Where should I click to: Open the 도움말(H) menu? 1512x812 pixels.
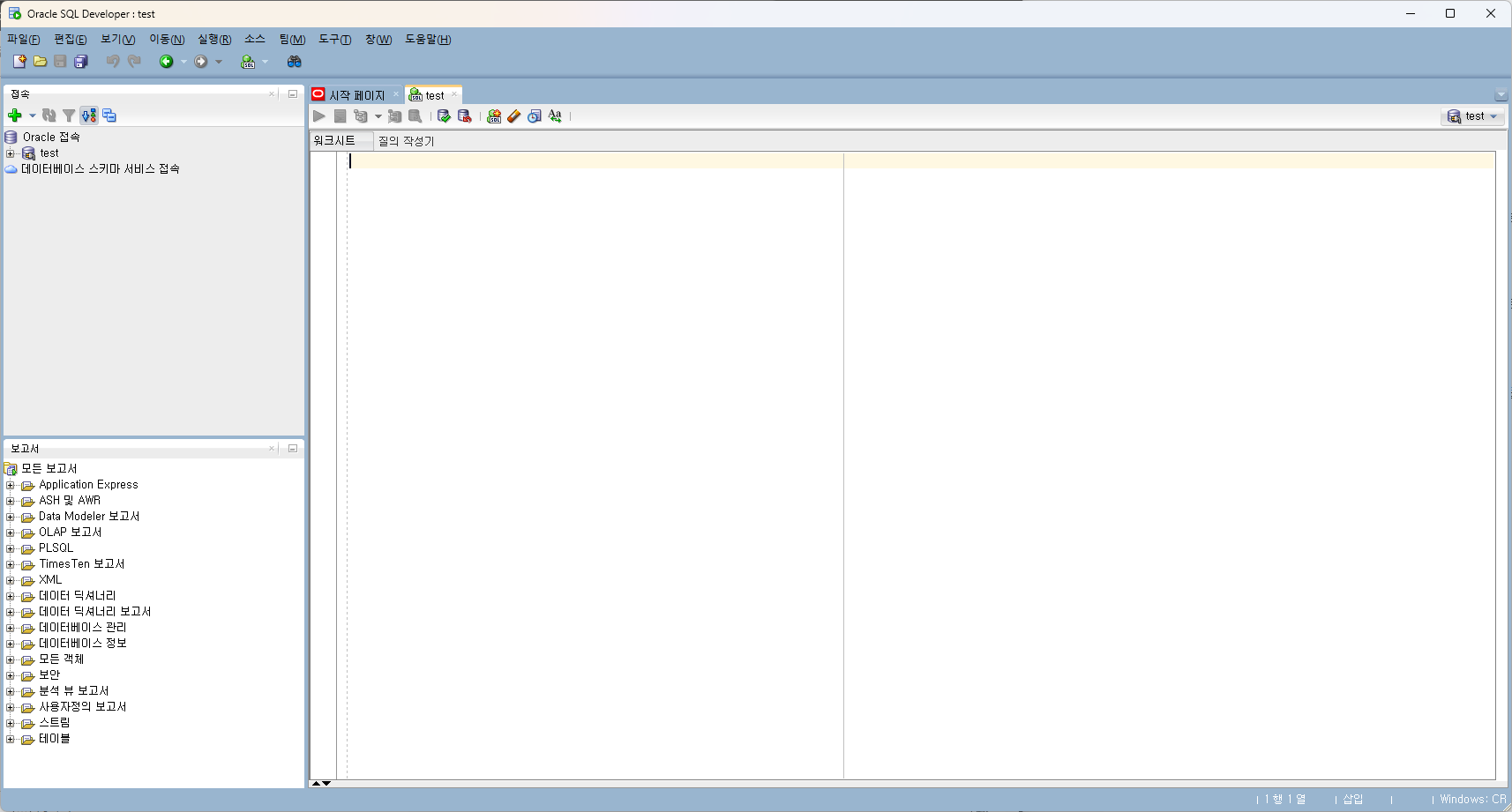[428, 40]
